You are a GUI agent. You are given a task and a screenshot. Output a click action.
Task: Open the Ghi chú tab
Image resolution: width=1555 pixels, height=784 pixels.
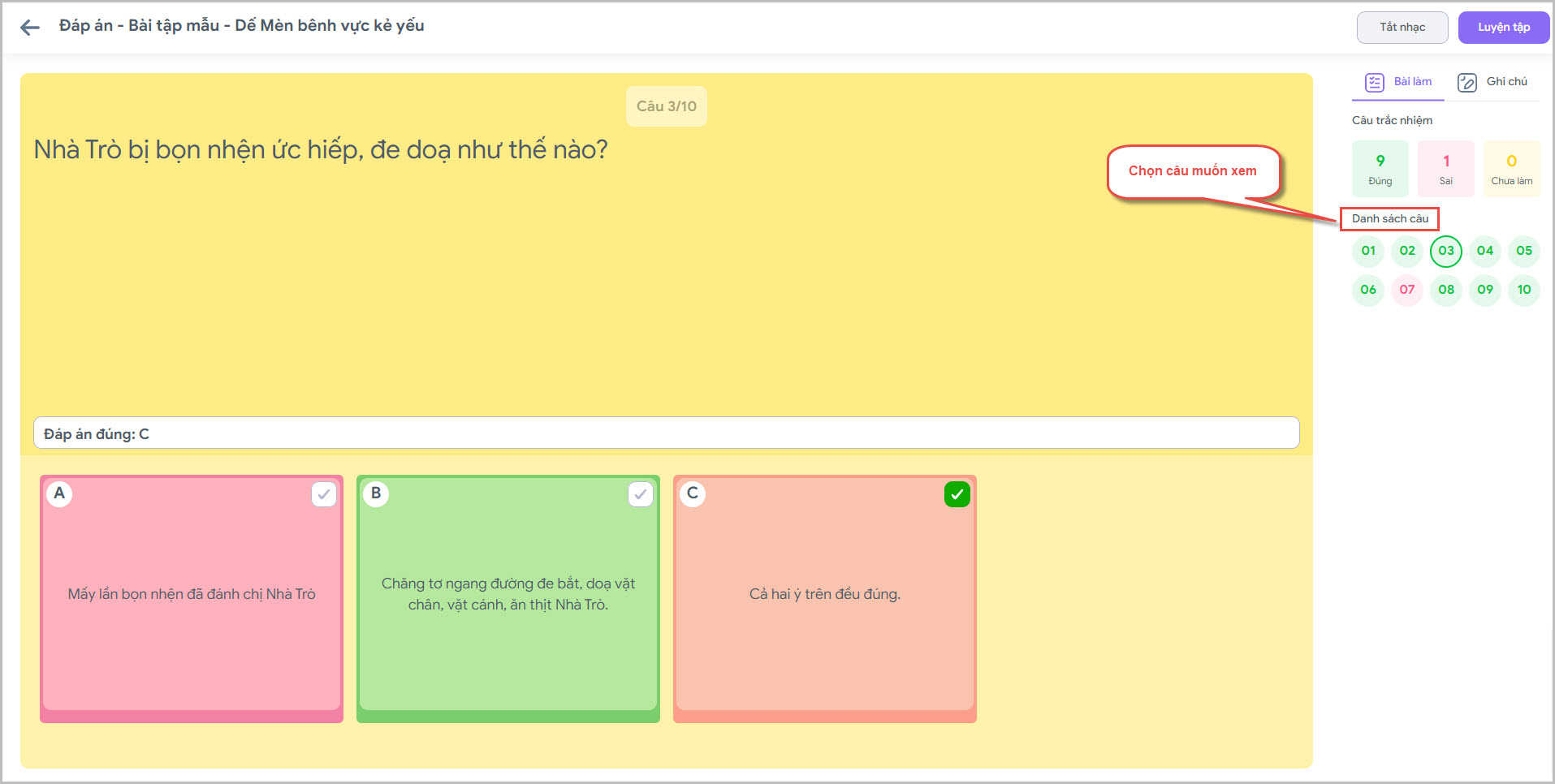tap(1506, 82)
